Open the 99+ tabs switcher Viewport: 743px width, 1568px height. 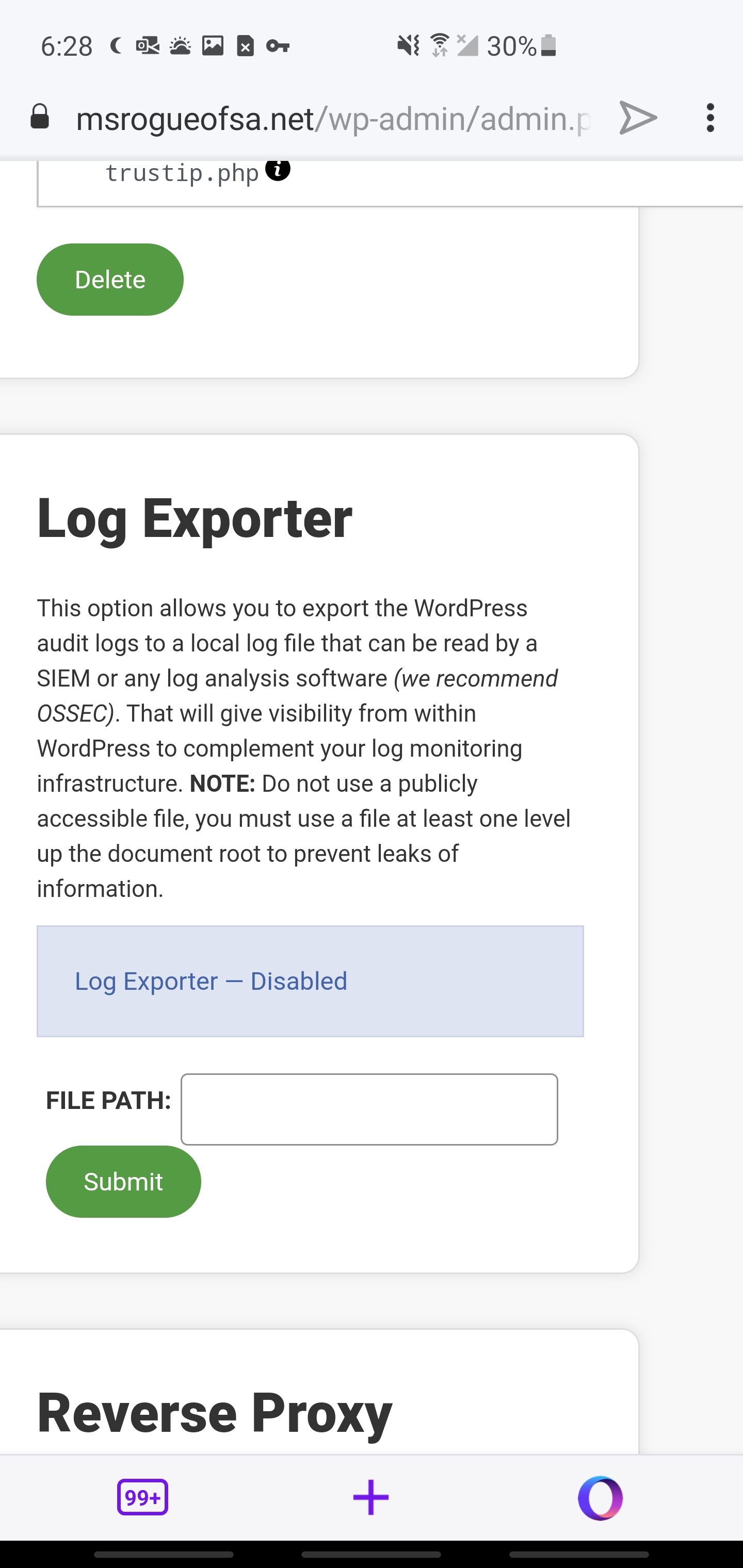[x=142, y=1497]
